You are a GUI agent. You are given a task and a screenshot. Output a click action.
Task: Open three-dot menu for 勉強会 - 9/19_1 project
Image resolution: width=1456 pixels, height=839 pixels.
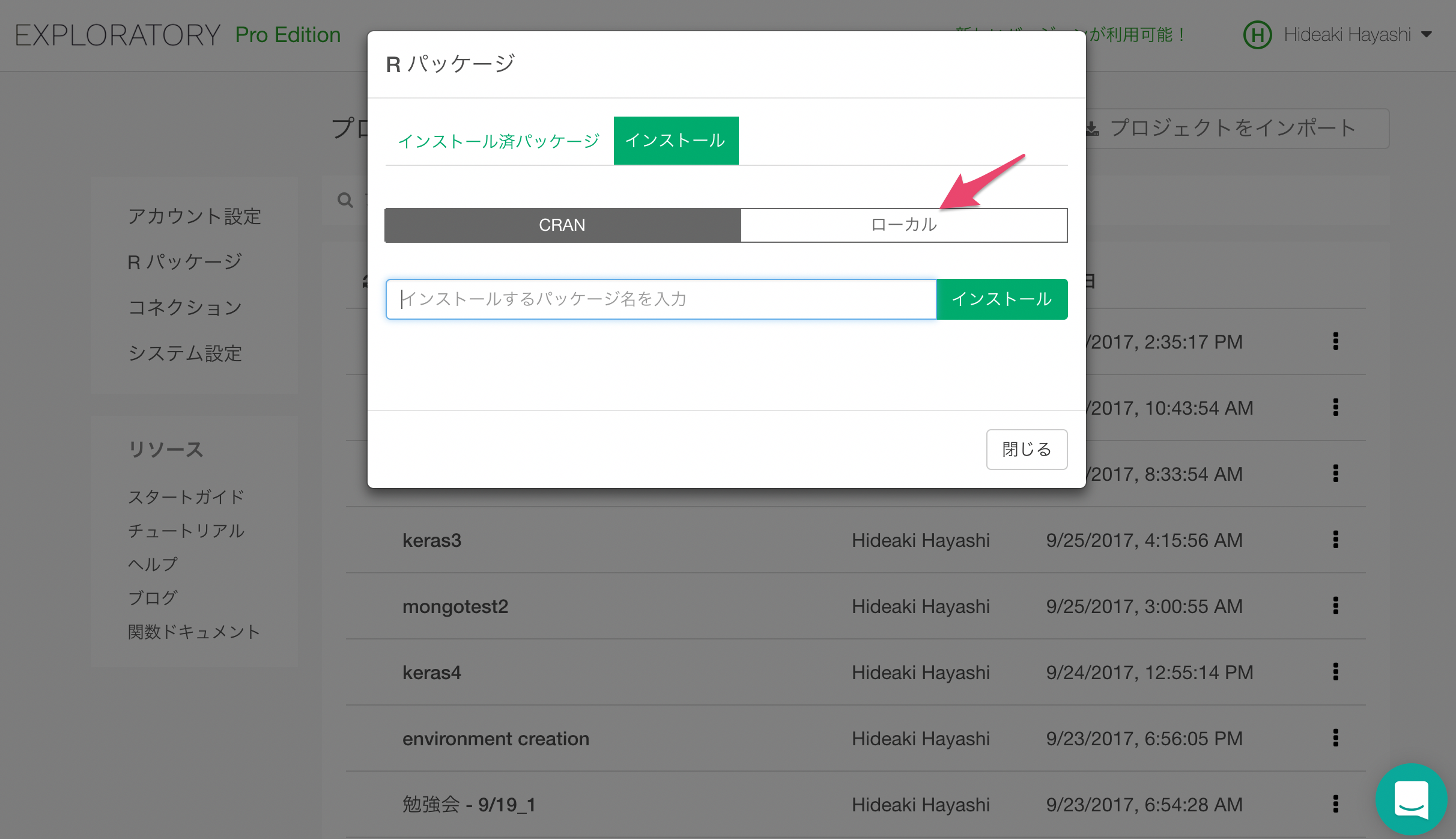[x=1335, y=804]
